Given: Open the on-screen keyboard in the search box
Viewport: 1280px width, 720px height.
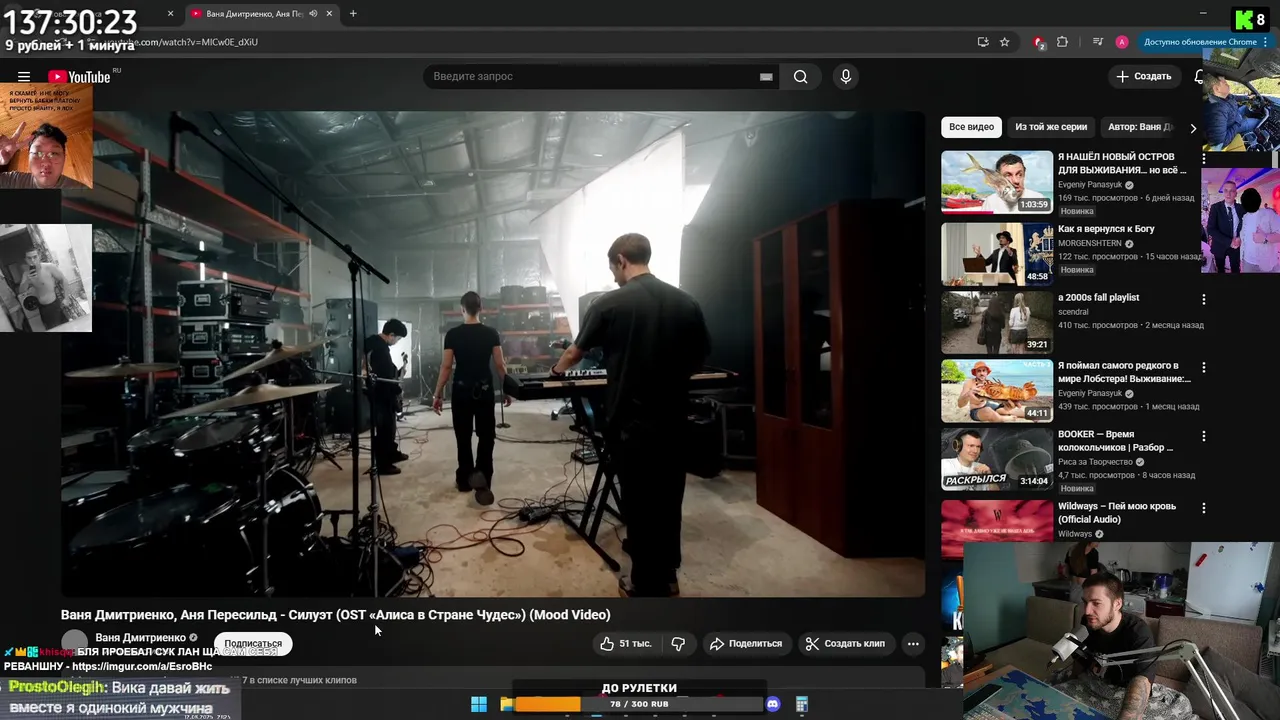Looking at the screenshot, I should tap(766, 77).
